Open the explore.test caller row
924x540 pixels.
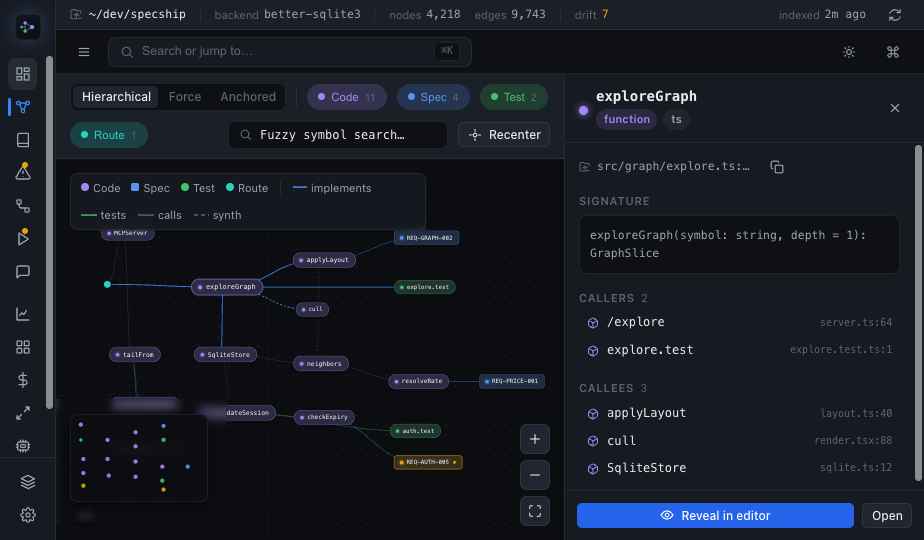click(x=739, y=350)
